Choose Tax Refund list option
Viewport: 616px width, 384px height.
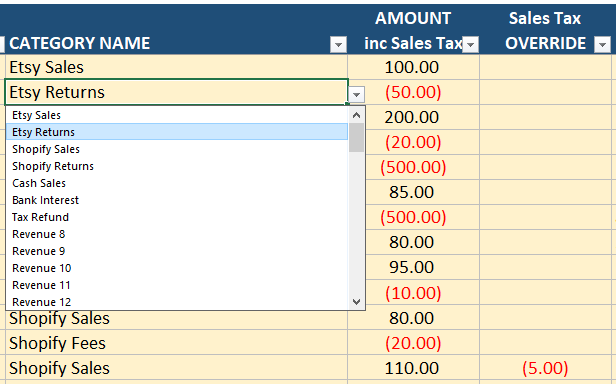click(x=177, y=217)
